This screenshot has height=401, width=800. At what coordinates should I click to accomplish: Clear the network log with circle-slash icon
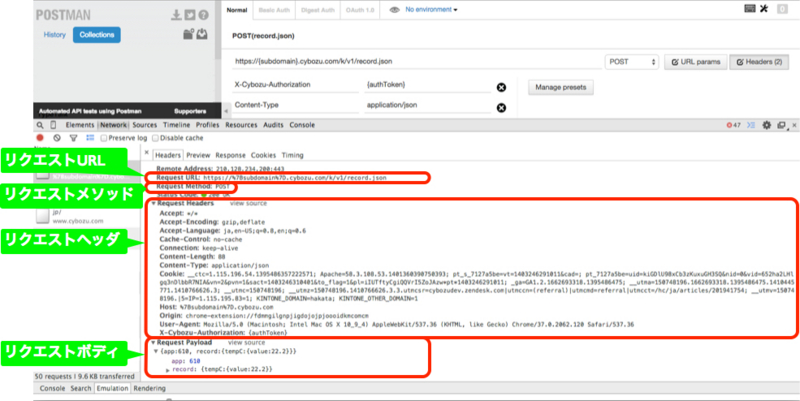[57, 138]
